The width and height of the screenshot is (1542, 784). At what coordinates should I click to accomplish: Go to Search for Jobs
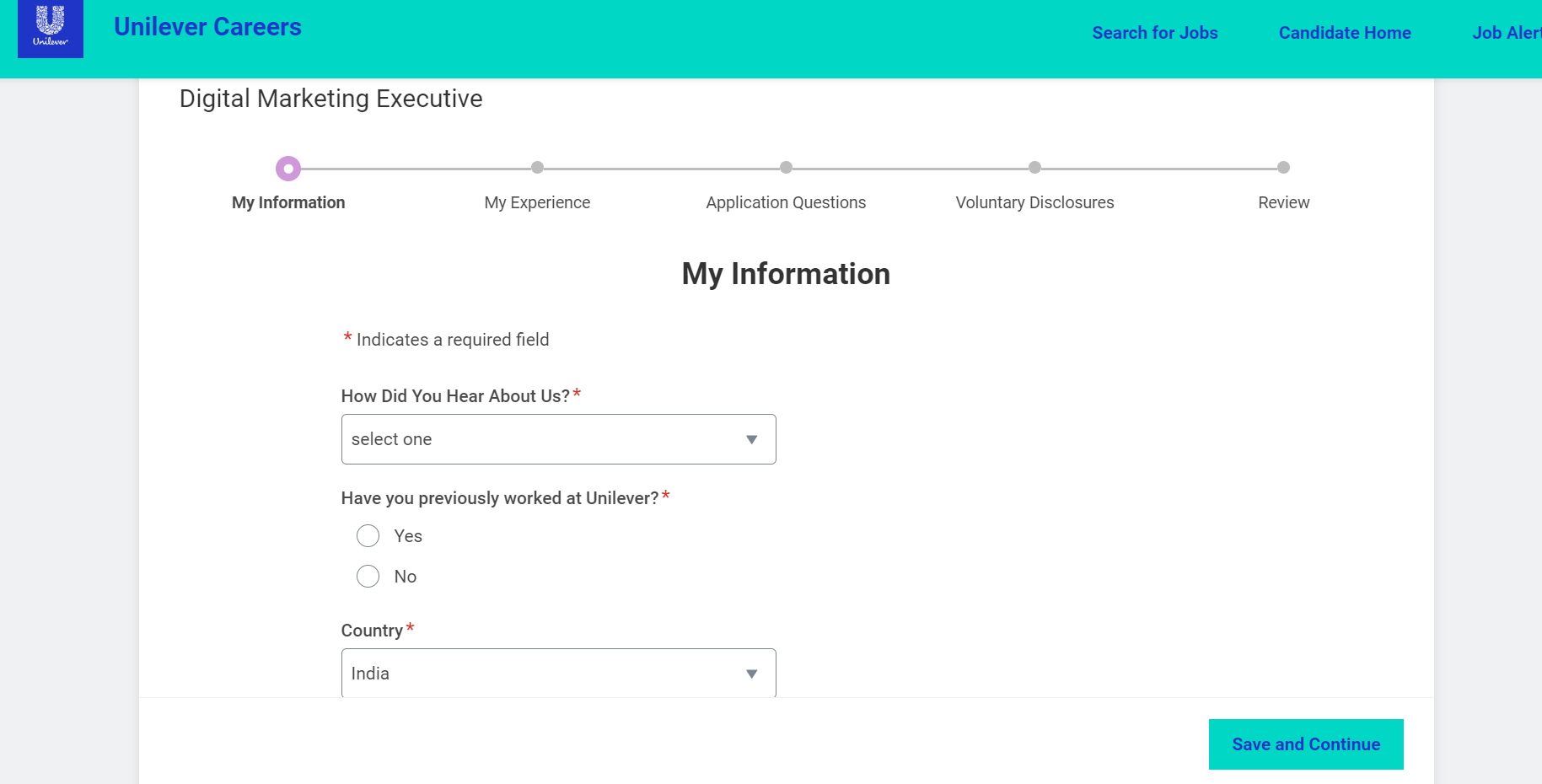1155,33
